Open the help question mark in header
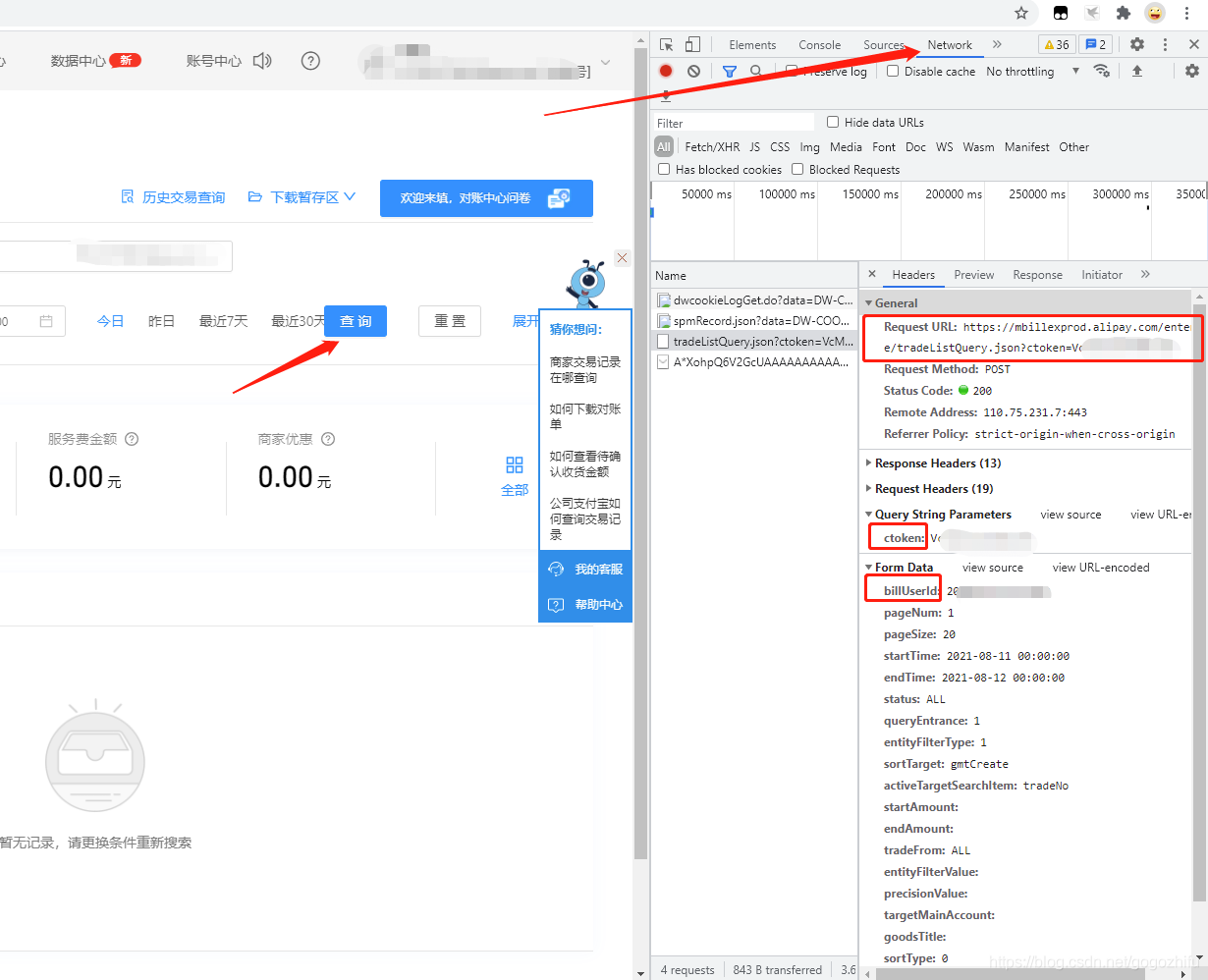 click(x=310, y=61)
